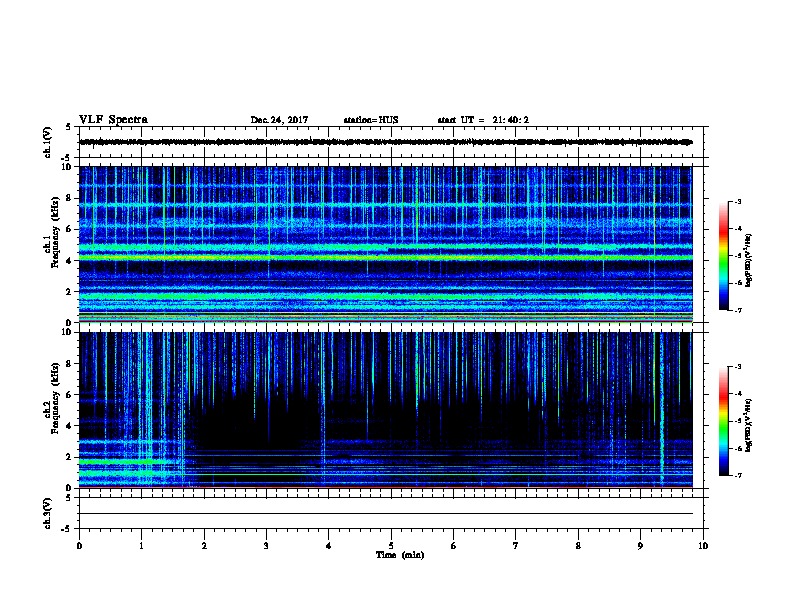792x612 pixels.
Task: Select the "start UT = 21:40: 2" text
Action: (x=483, y=120)
